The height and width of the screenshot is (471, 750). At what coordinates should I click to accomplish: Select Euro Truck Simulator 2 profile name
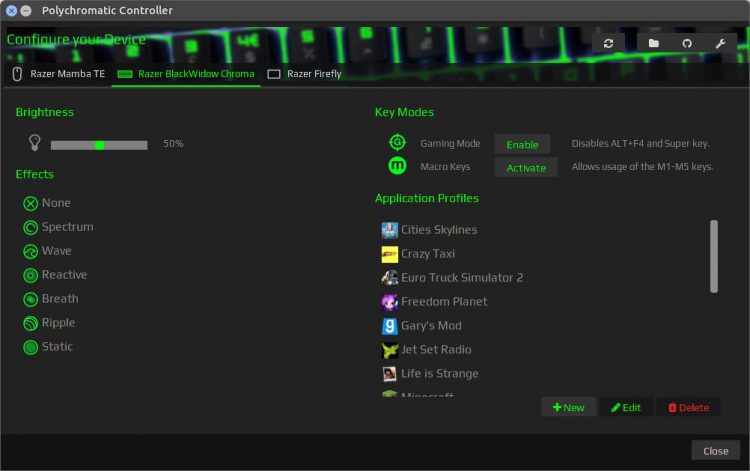click(462, 278)
